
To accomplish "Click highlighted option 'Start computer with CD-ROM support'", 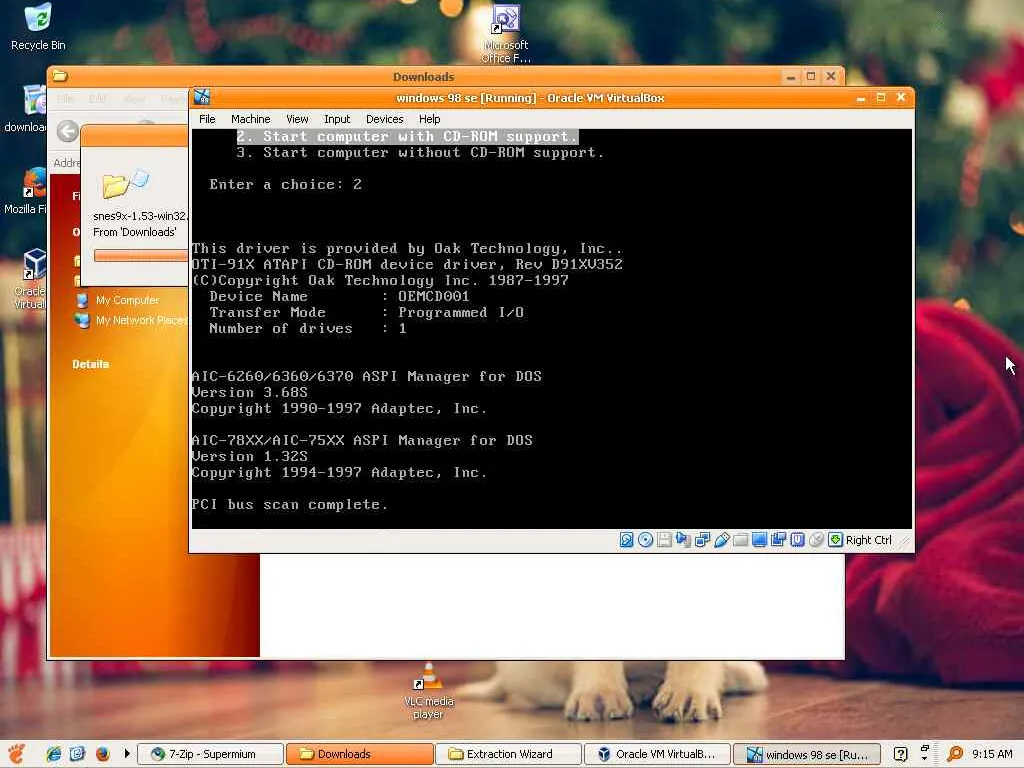I will (408, 136).
